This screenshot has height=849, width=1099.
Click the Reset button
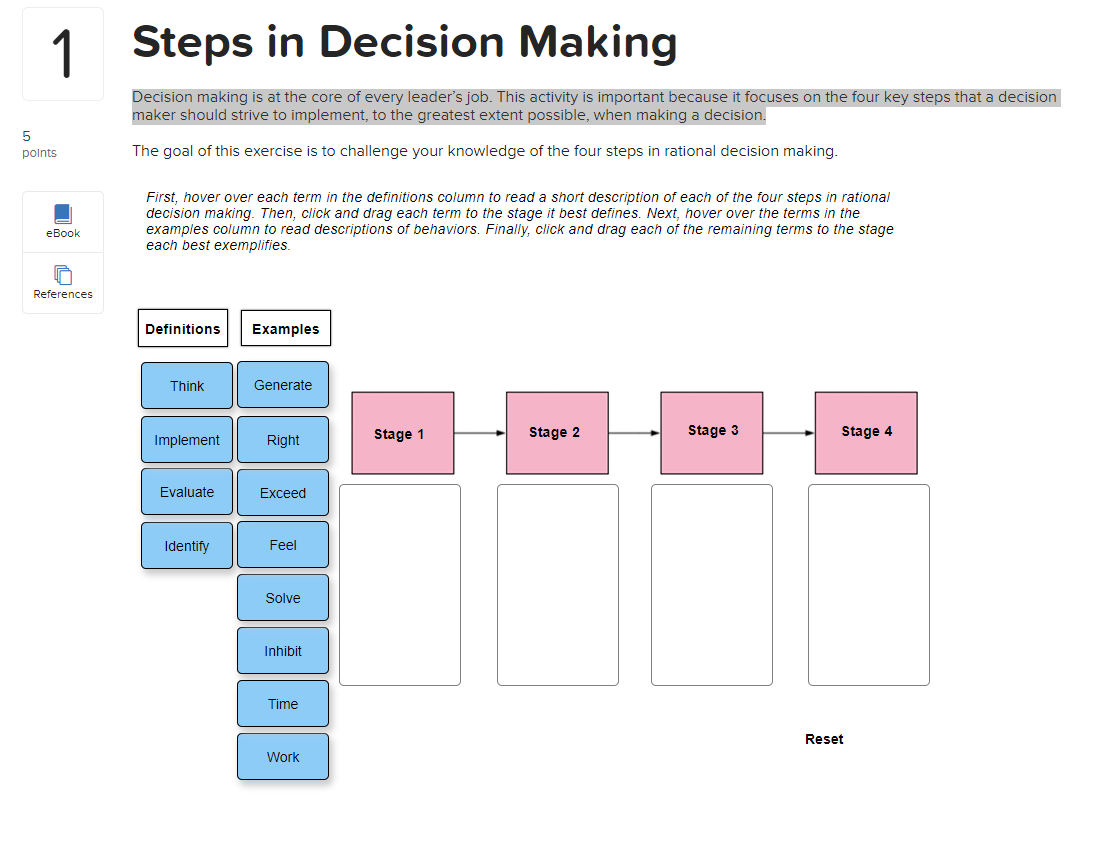pyautogui.click(x=824, y=739)
